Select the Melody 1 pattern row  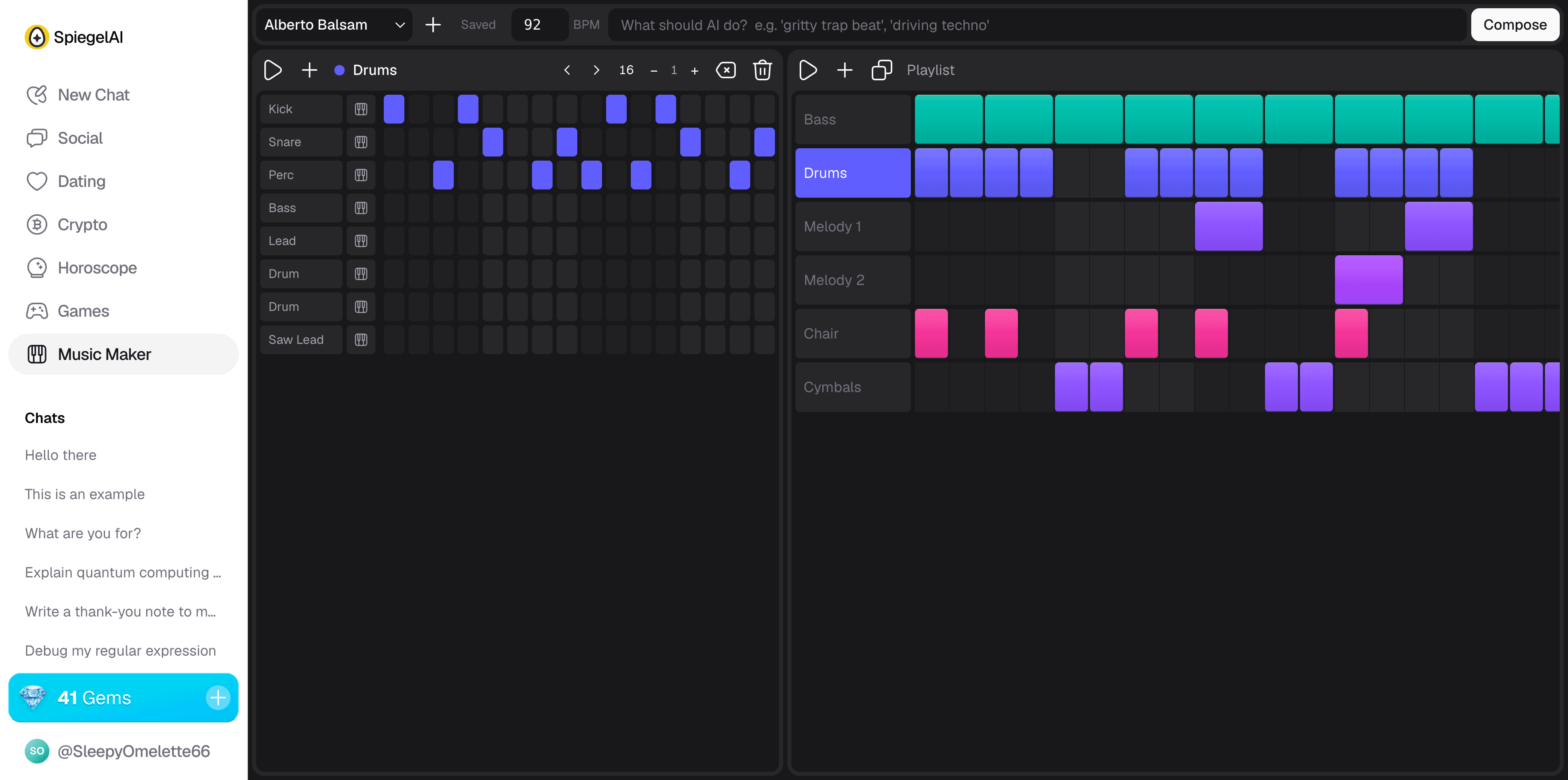(x=853, y=227)
